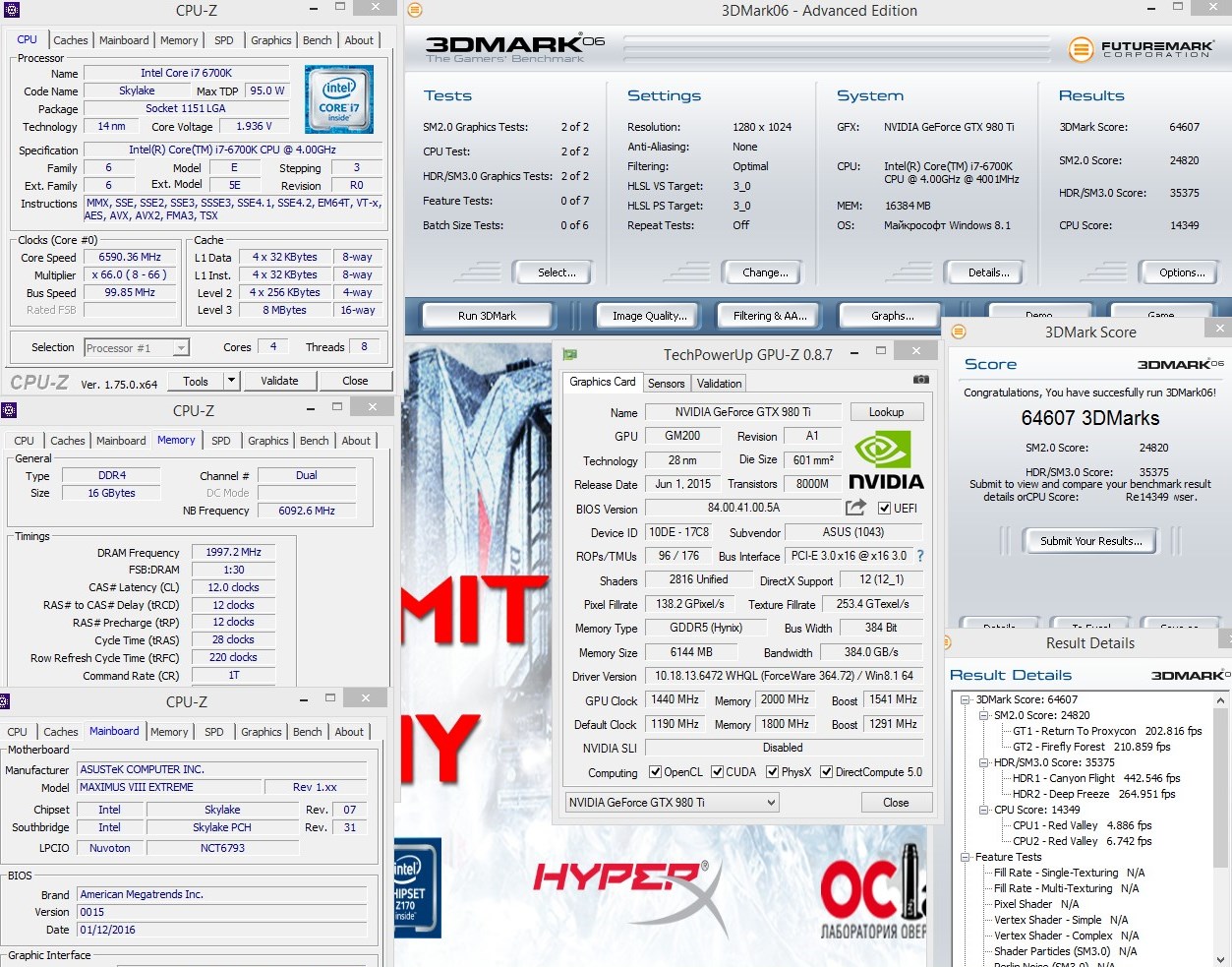Click Change... under Settings

(765, 272)
